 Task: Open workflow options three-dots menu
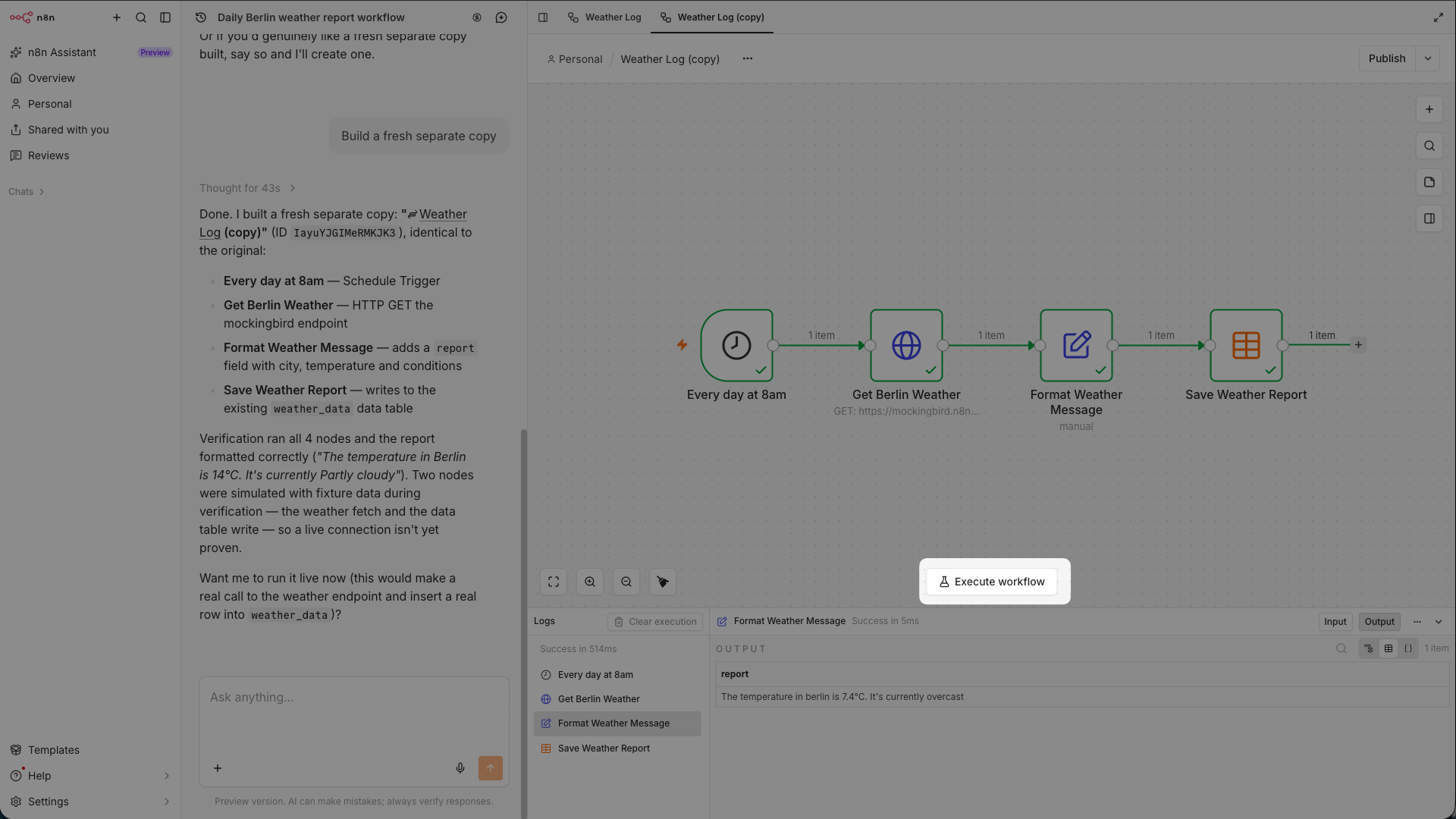coord(748,58)
